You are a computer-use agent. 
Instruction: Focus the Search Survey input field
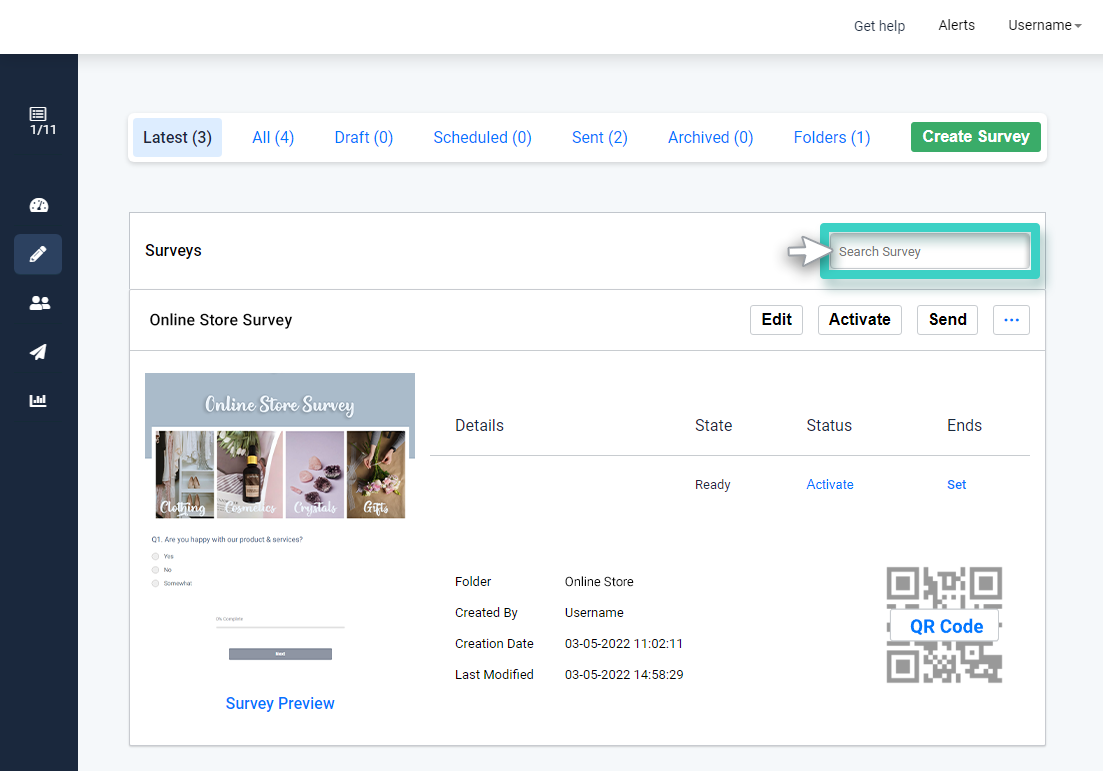(x=929, y=251)
